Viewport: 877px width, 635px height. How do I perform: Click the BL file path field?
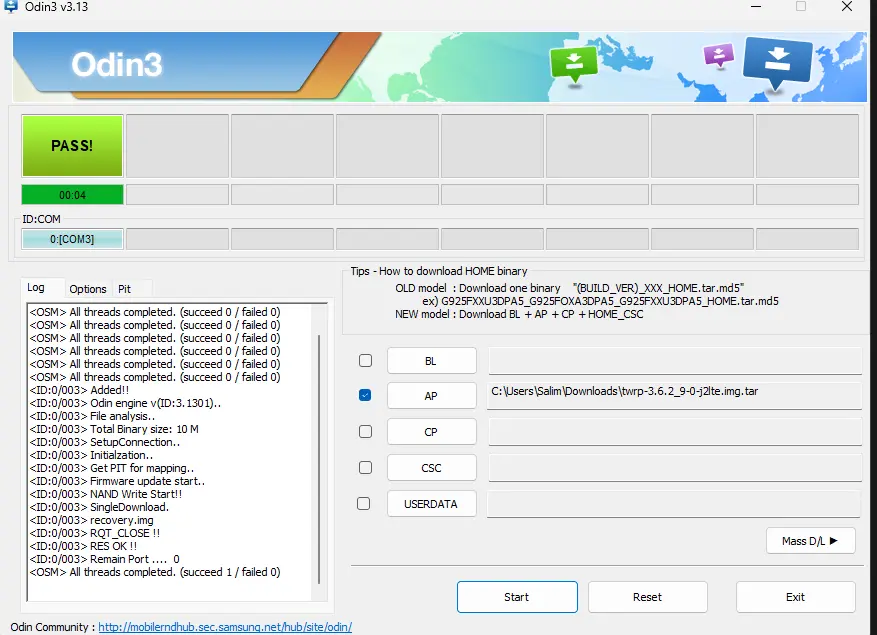tap(675, 361)
